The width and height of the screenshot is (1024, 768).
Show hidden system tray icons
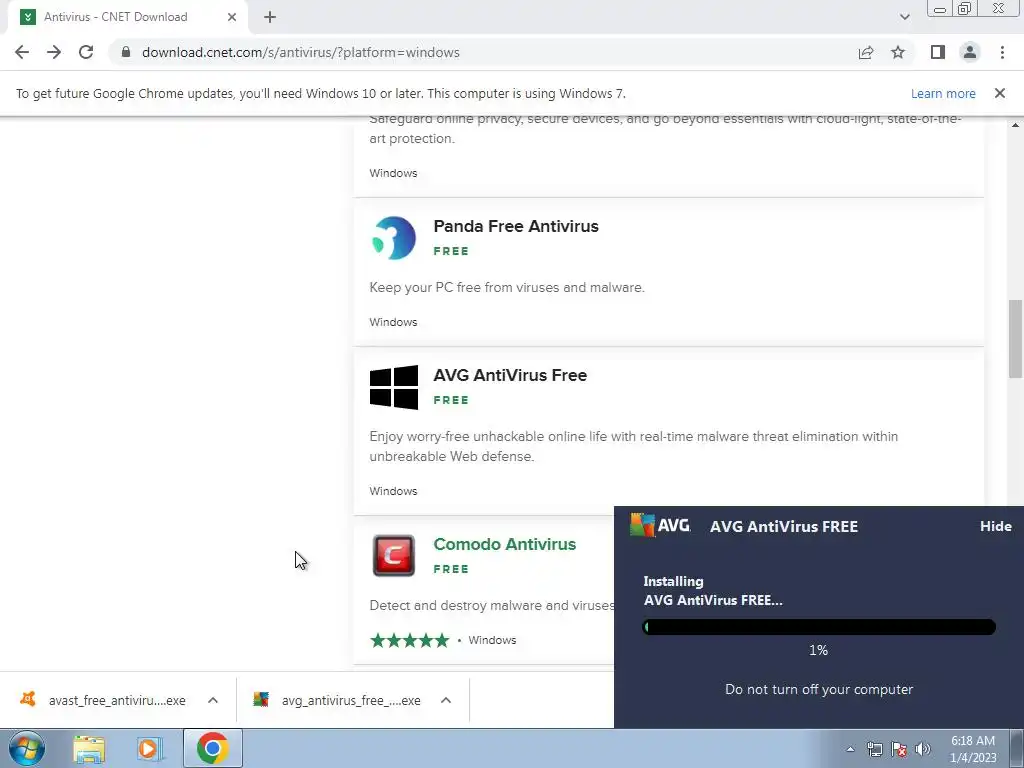850,749
